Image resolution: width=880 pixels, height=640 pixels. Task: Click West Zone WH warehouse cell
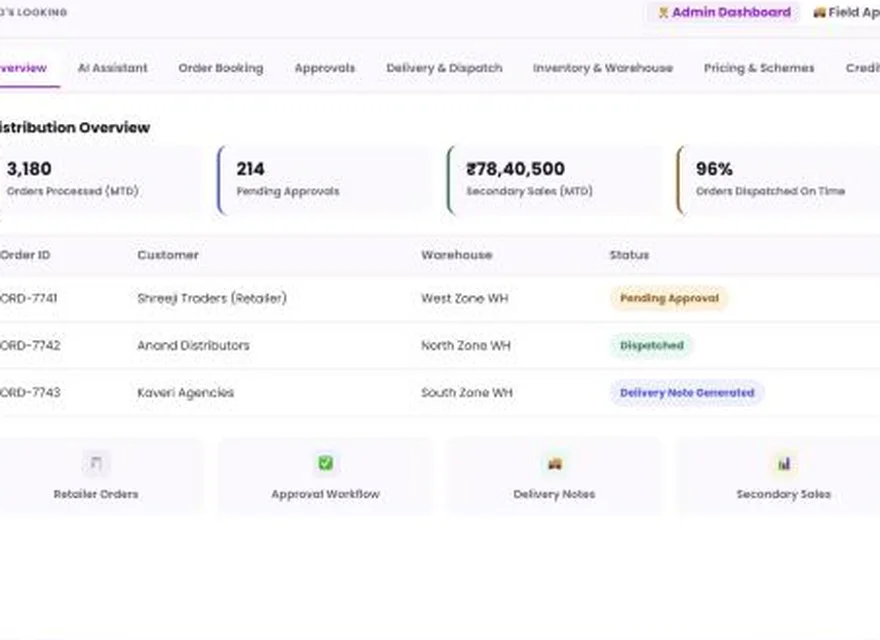(465, 298)
